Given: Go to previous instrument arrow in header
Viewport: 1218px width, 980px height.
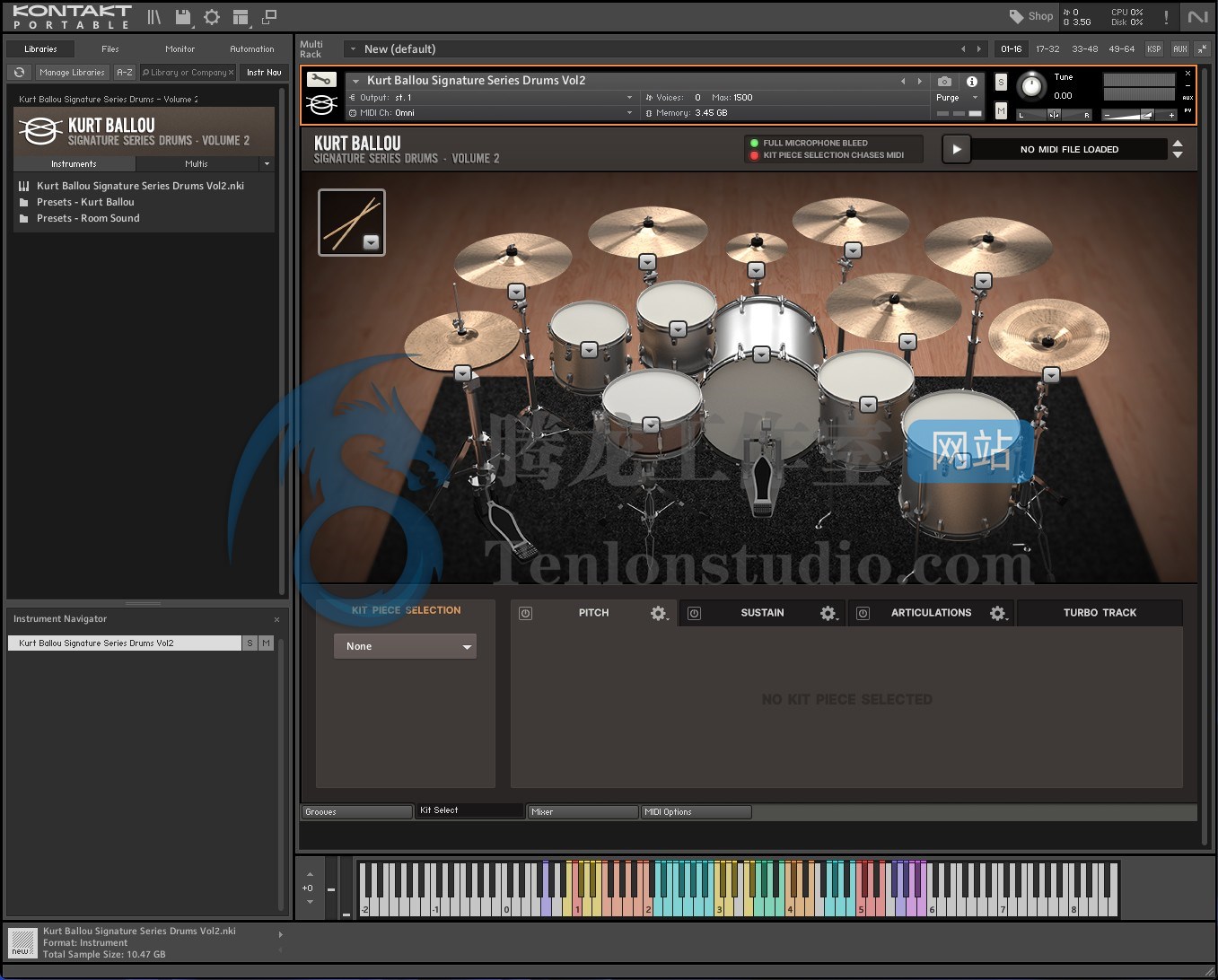Looking at the screenshot, I should tap(903, 81).
